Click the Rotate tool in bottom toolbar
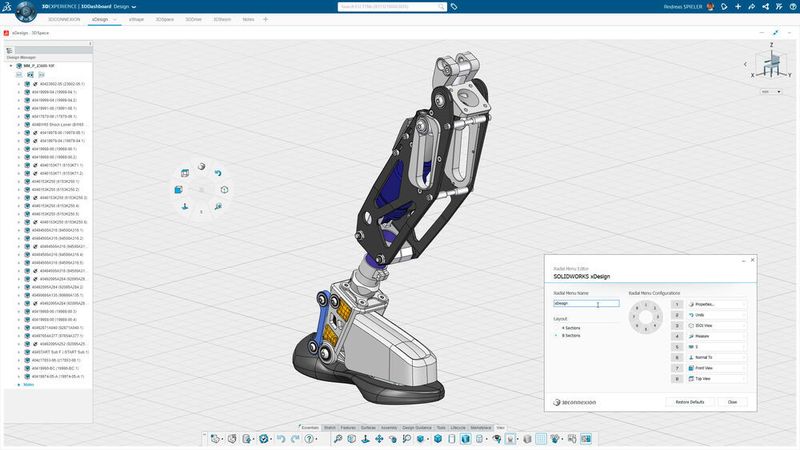Screen dimensions: 800x450 coord(393,439)
